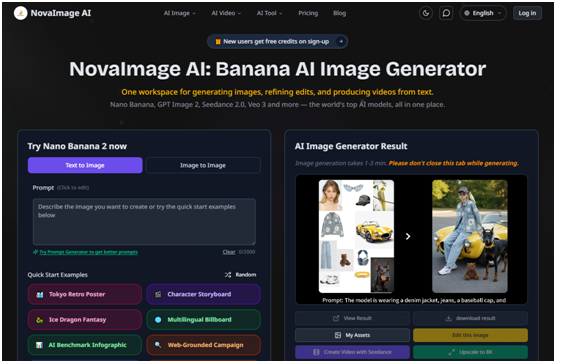Image resolution: width=562 pixels, height=363 pixels.
Task: Expand the AI Tool menu
Action: click(x=270, y=13)
